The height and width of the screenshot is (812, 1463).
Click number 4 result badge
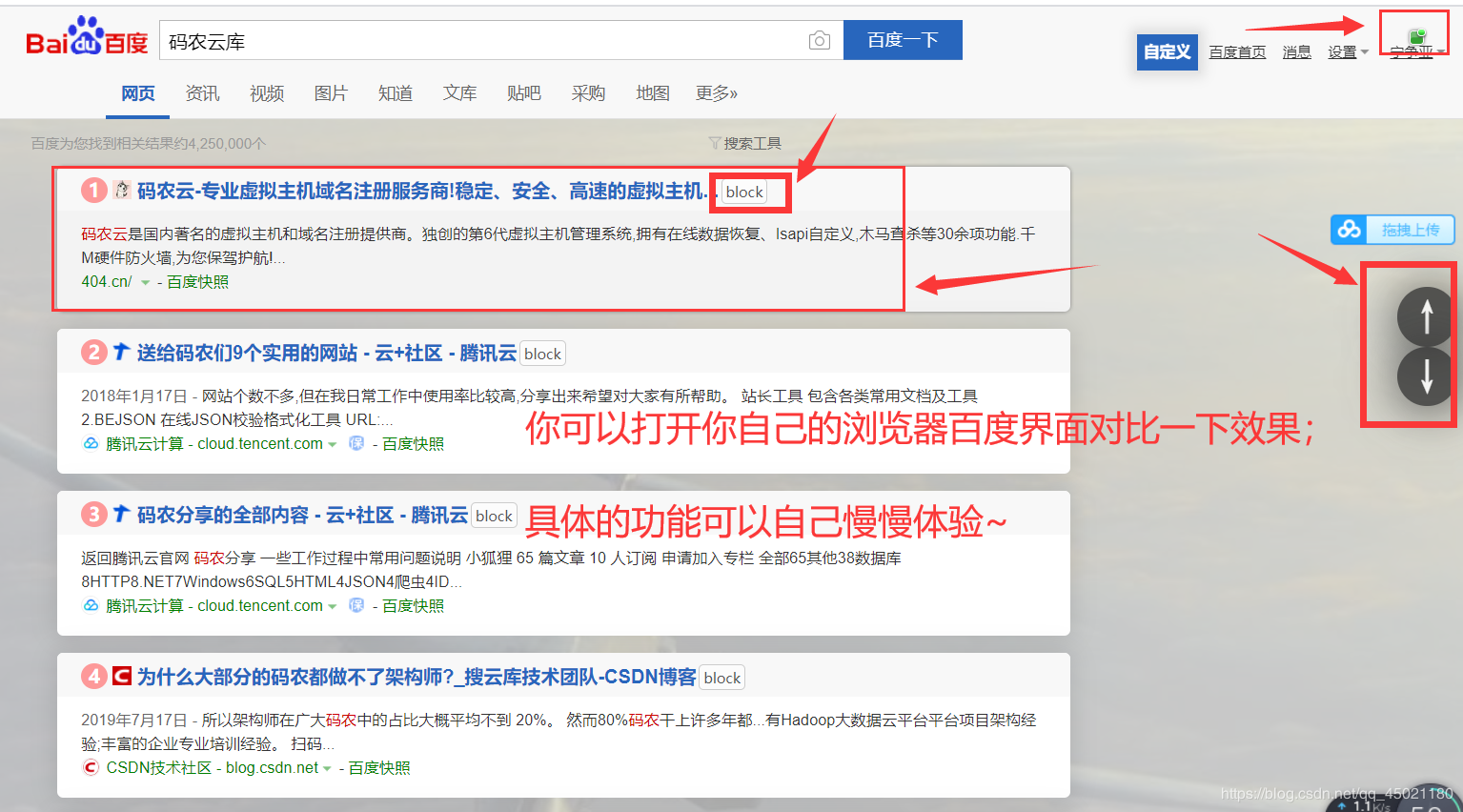tap(93, 677)
